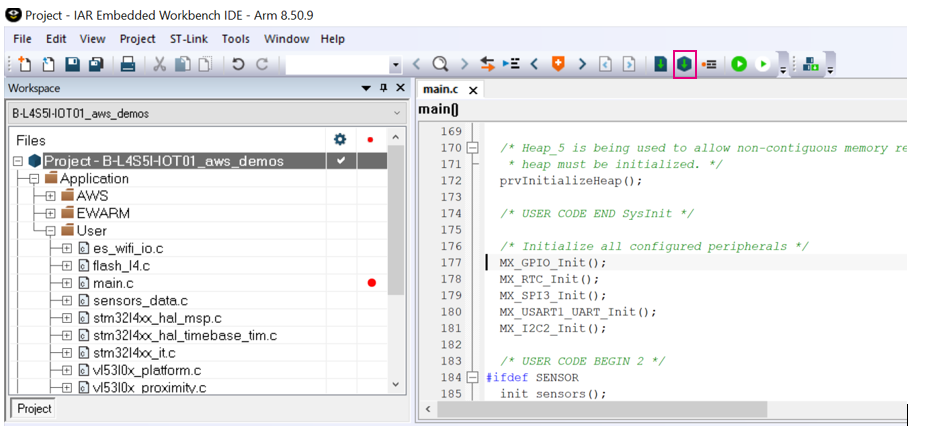Open the Workspace panel options arrow
This screenshot has width=925, height=439.
pos(366,88)
